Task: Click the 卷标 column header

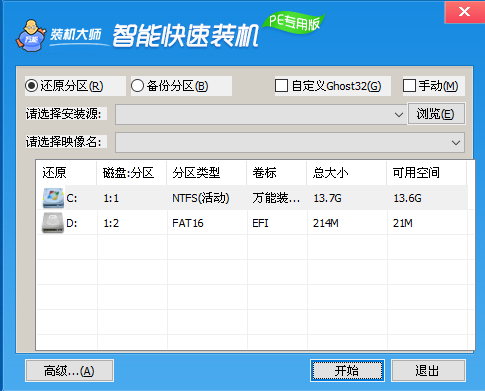Action: [x=276, y=173]
